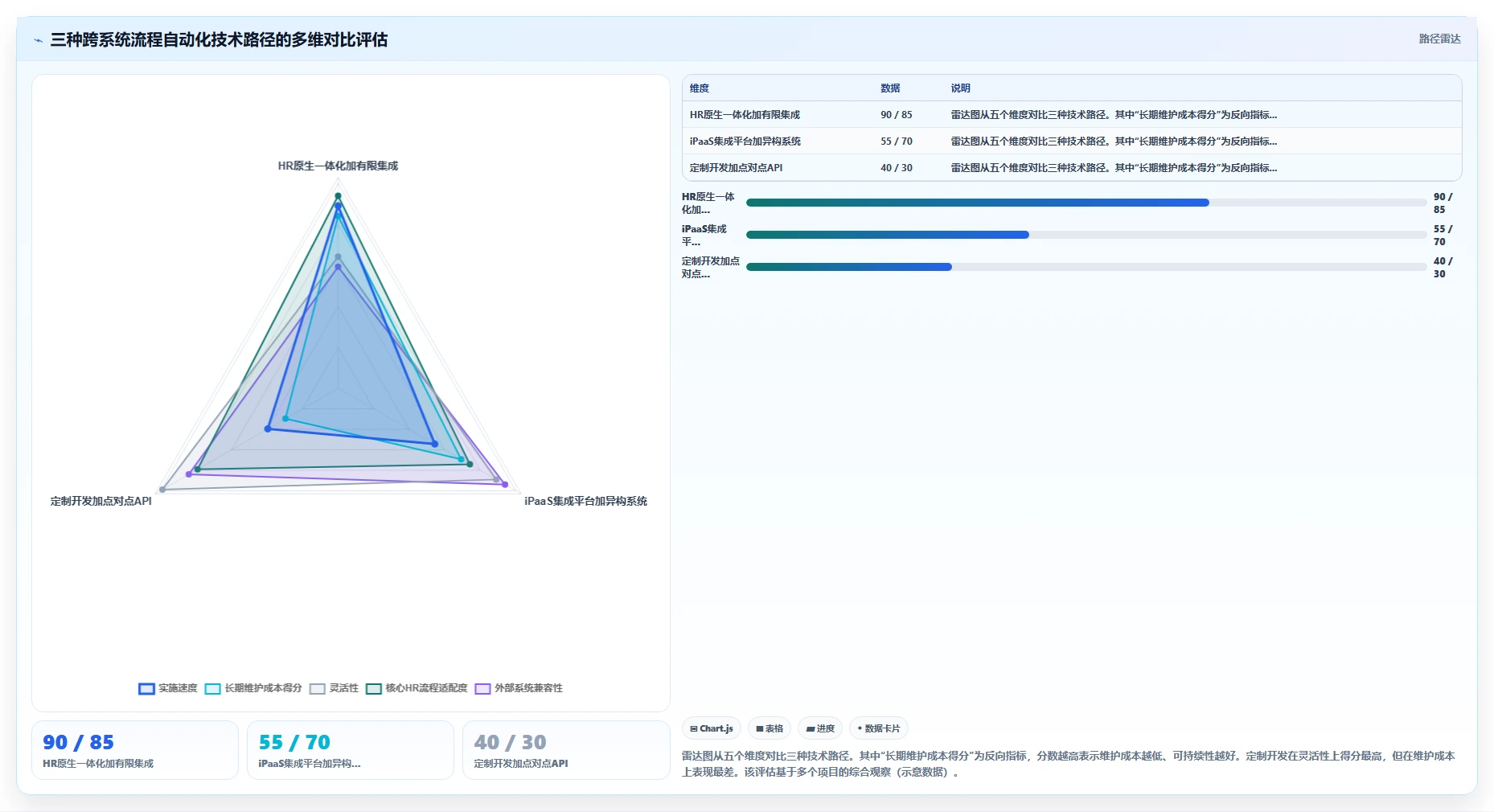Viewport: 1494px width, 812px height.
Task: Click the 路径雷达 label in header
Action: [x=1439, y=39]
